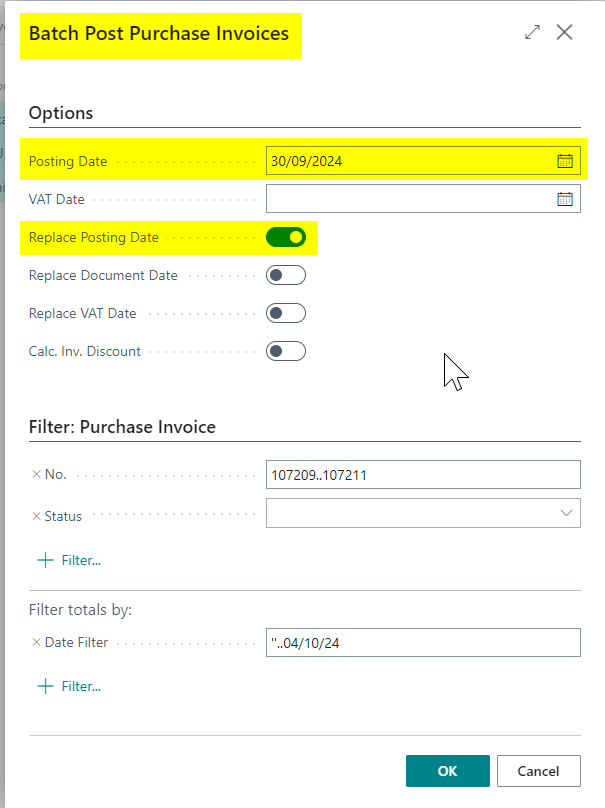Click OK to post the invoices
605x808 pixels.
pos(447,771)
